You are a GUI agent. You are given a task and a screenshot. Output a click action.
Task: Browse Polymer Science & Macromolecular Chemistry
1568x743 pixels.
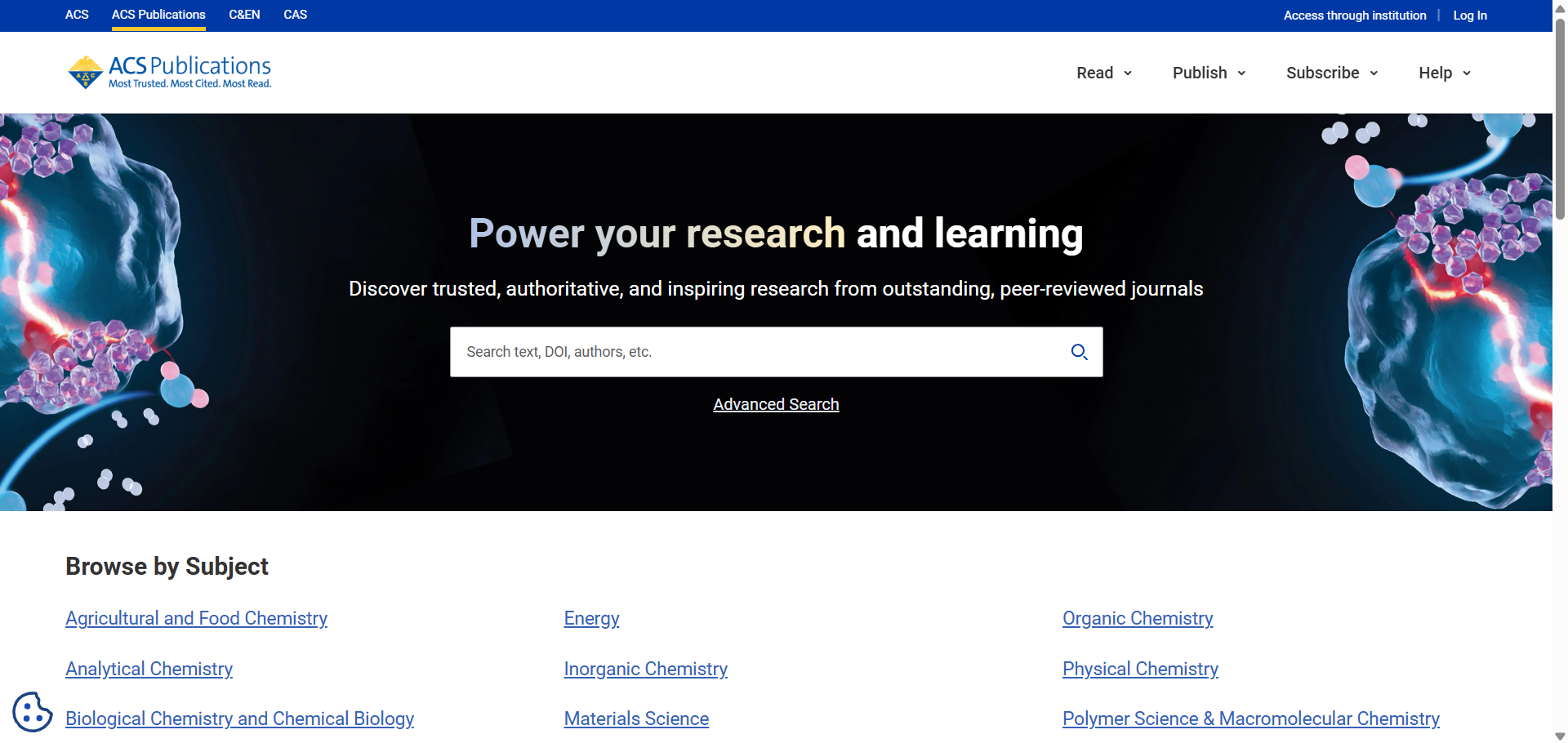1250,719
